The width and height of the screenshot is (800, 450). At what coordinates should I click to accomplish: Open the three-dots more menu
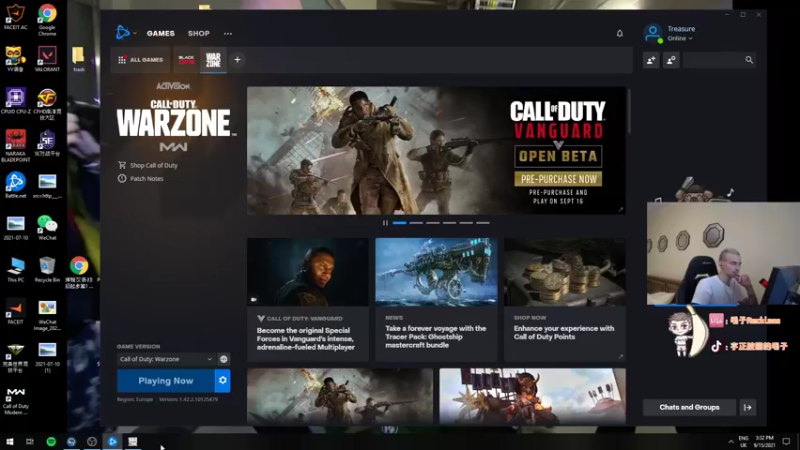coord(228,34)
